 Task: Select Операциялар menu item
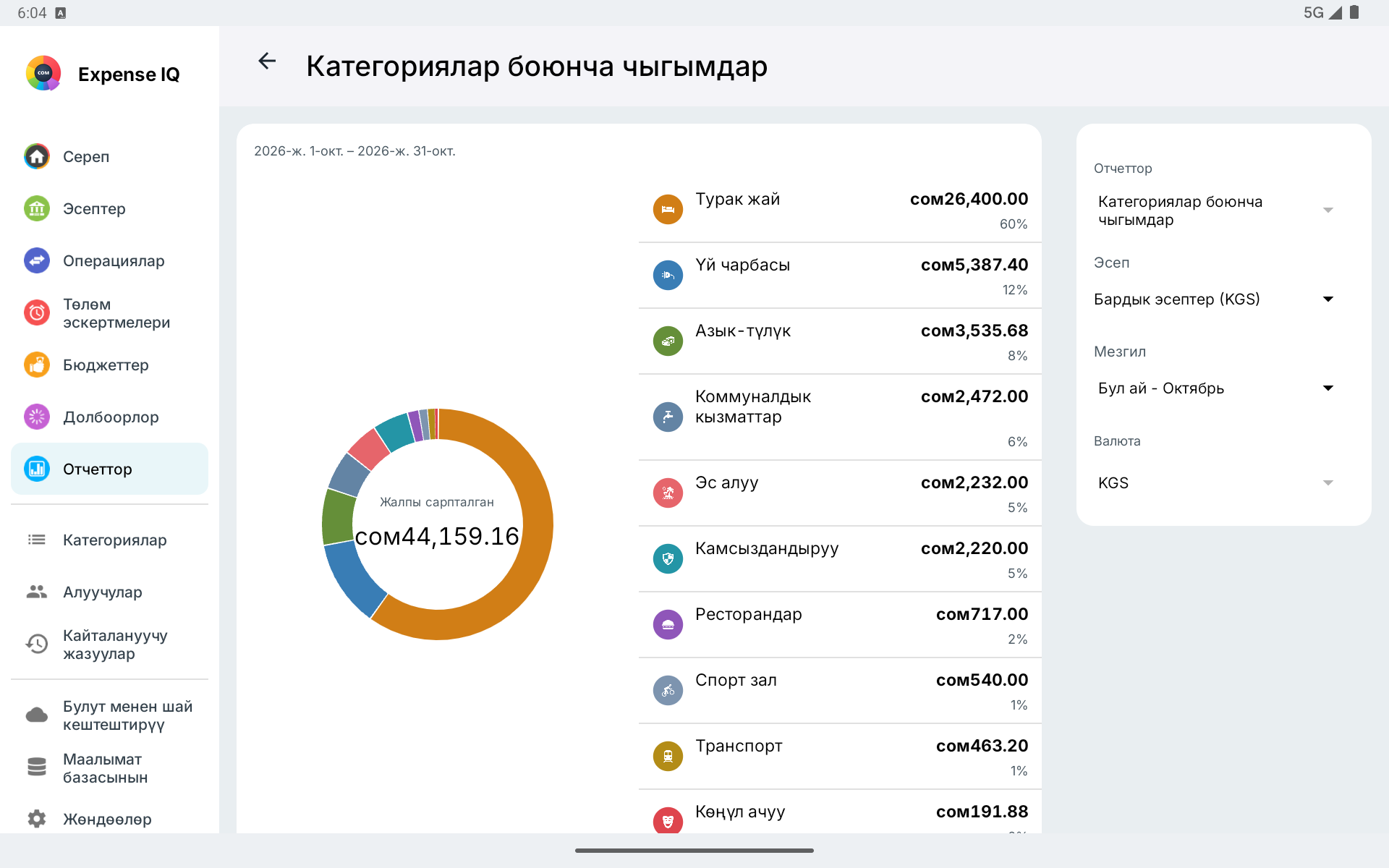(x=110, y=260)
